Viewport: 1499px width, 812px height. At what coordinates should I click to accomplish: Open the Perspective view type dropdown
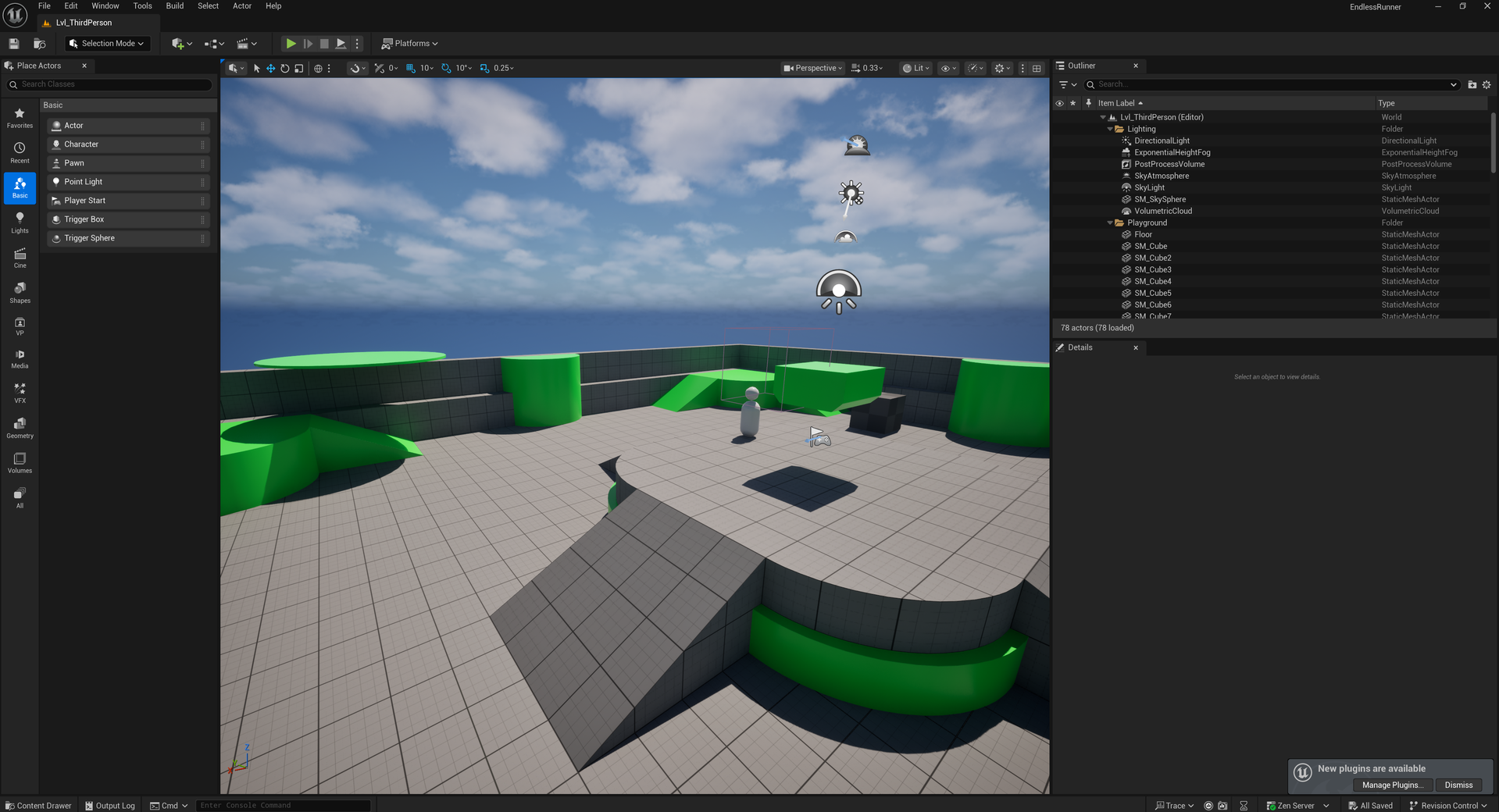(x=813, y=68)
